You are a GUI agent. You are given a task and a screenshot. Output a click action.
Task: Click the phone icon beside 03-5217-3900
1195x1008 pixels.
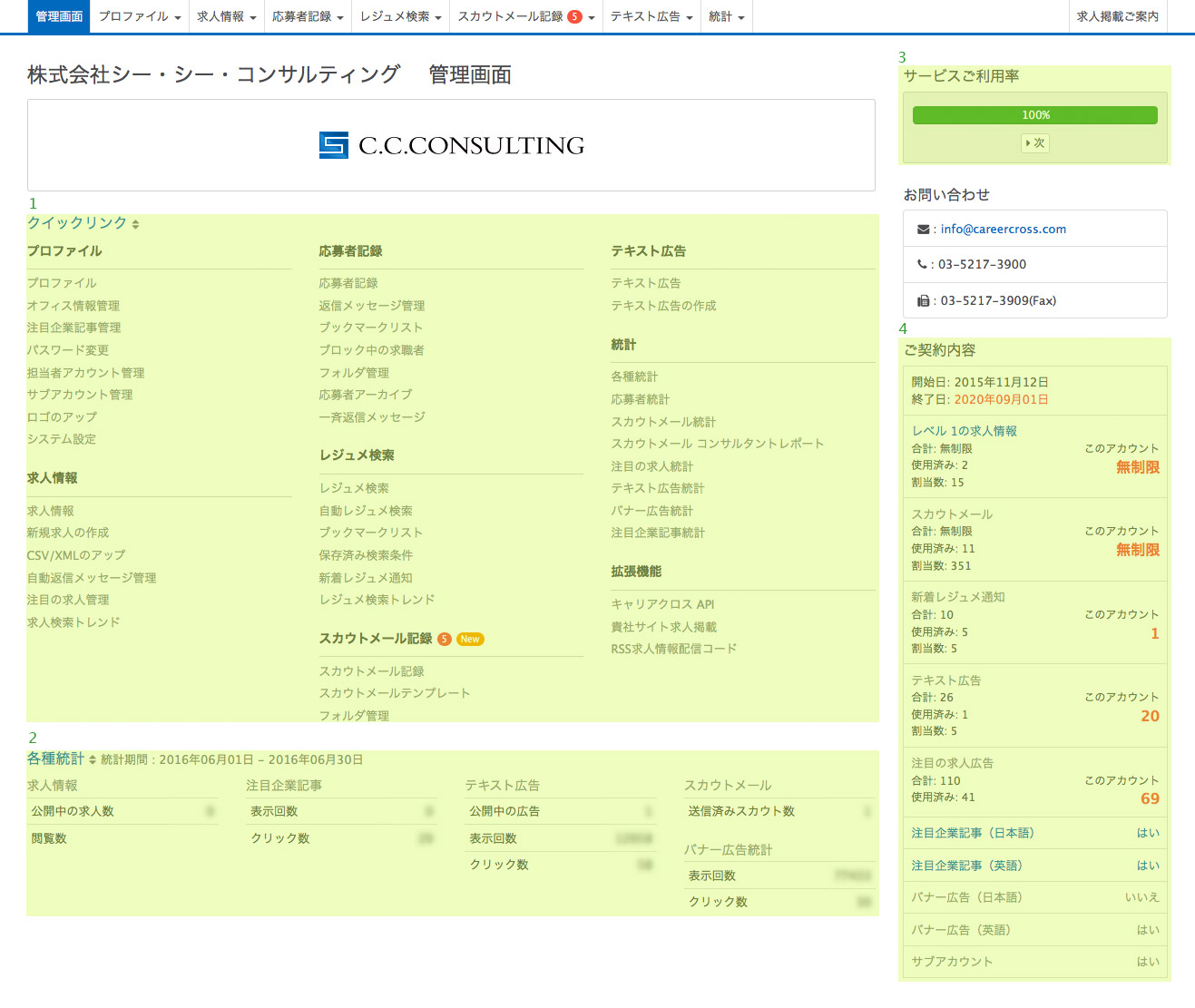pyautogui.click(x=922, y=265)
